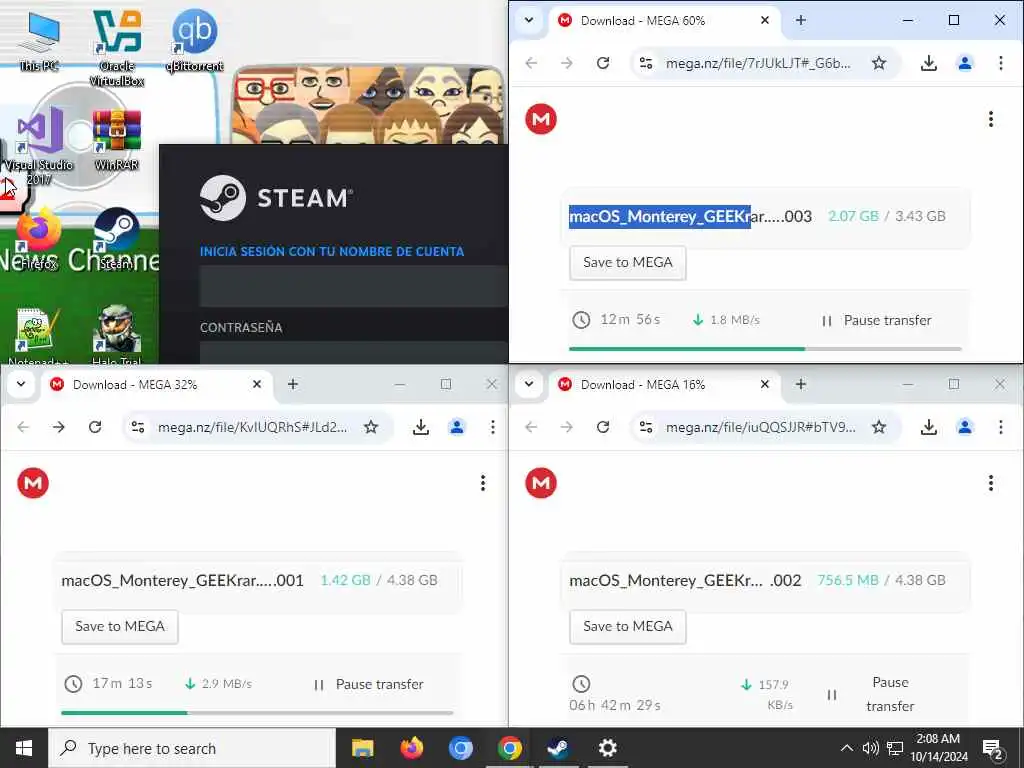
Task: Open Firefox desktop shortcut
Action: coord(39,238)
